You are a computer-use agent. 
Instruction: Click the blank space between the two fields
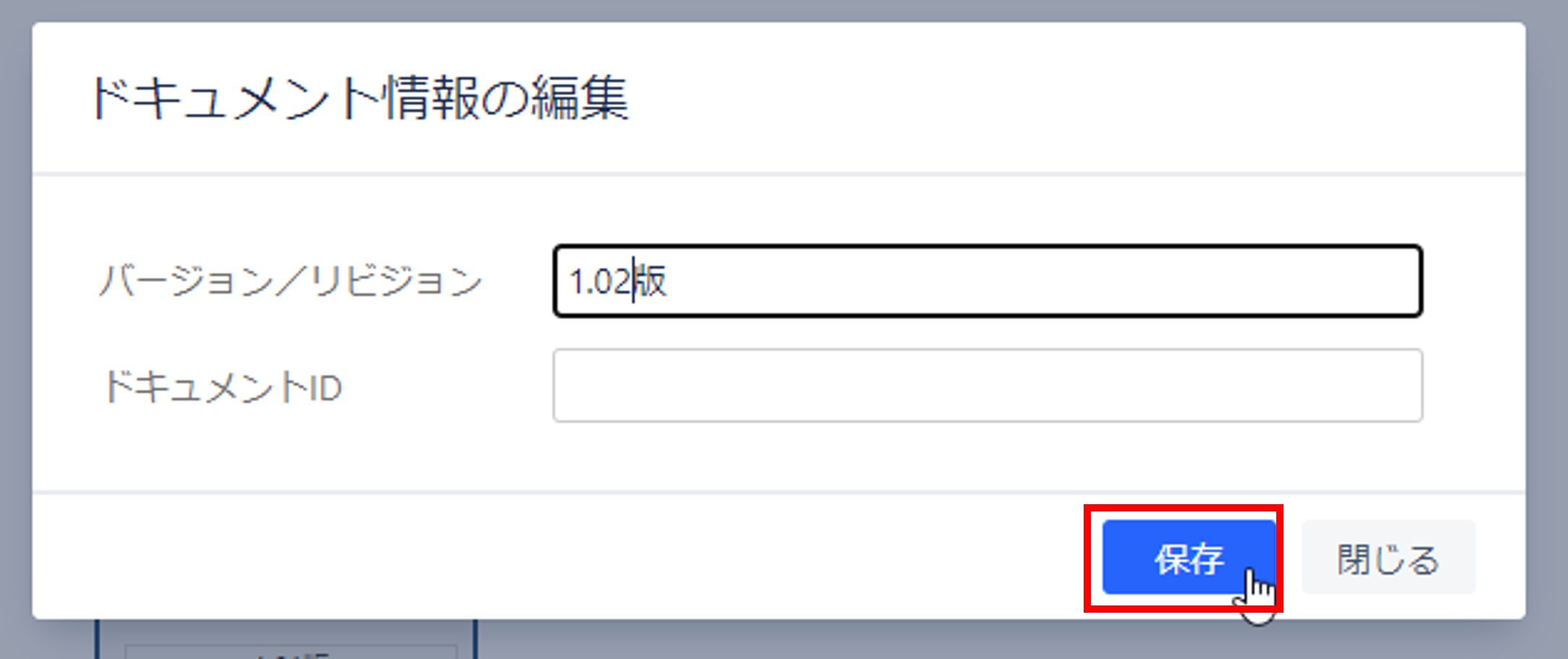[987, 333]
